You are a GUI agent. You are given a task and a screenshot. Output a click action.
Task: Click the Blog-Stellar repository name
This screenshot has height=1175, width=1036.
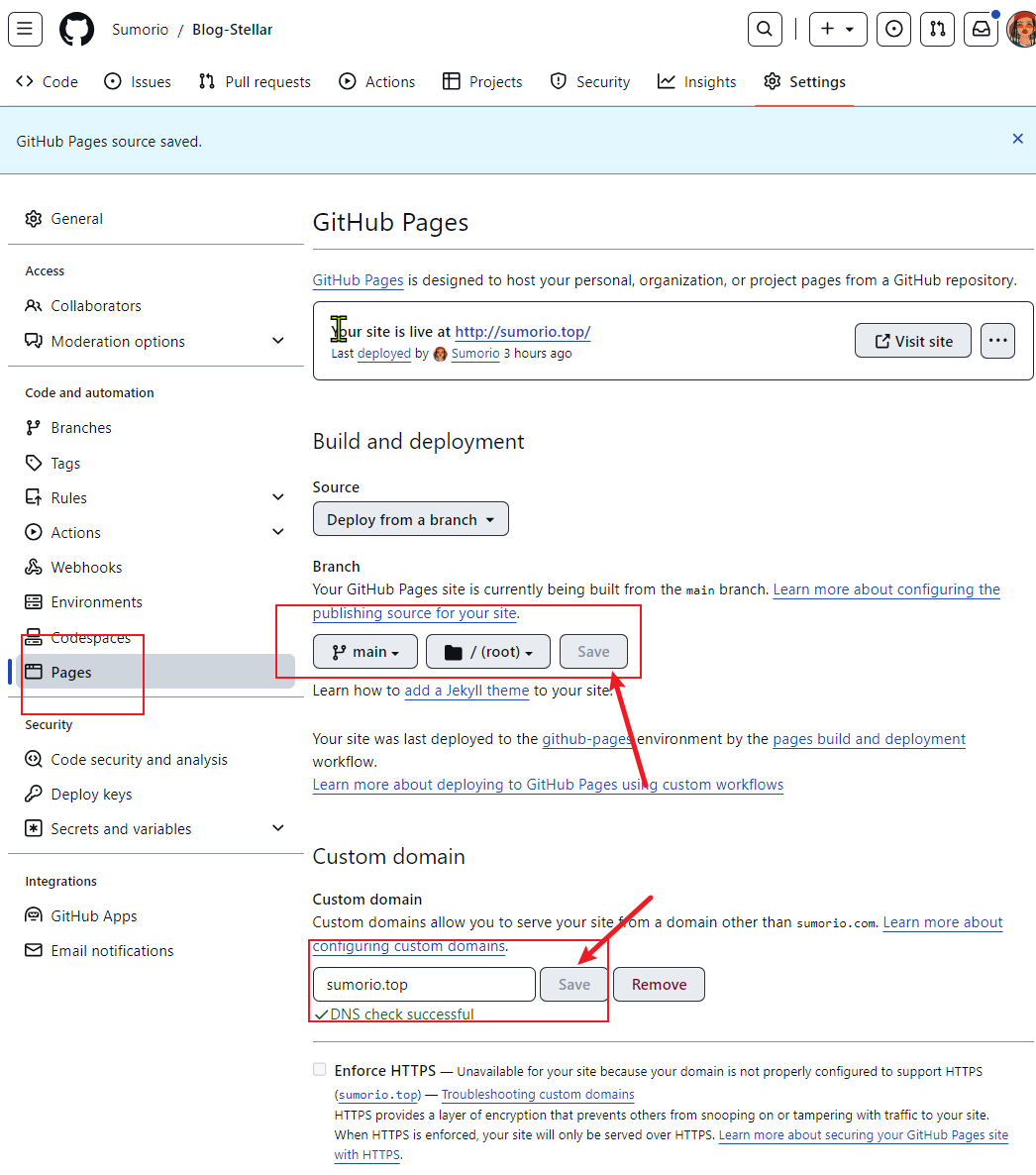pos(232,29)
